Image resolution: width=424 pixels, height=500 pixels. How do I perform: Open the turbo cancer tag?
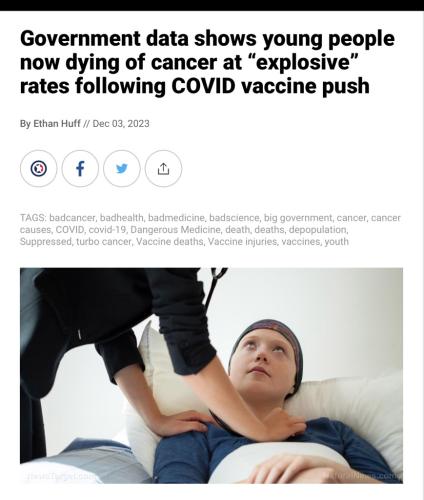coord(104,241)
